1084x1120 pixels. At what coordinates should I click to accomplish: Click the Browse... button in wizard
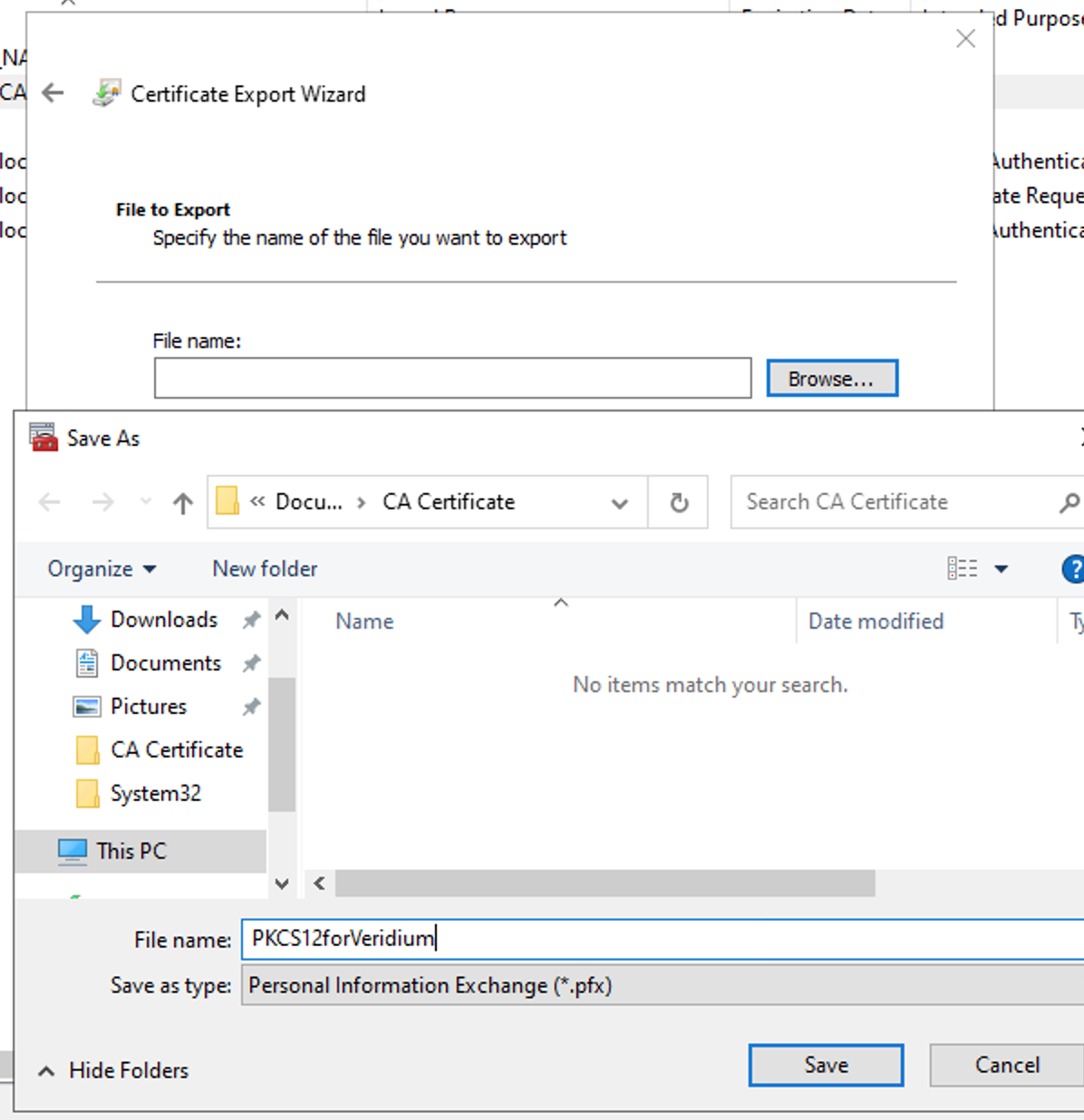tap(831, 379)
